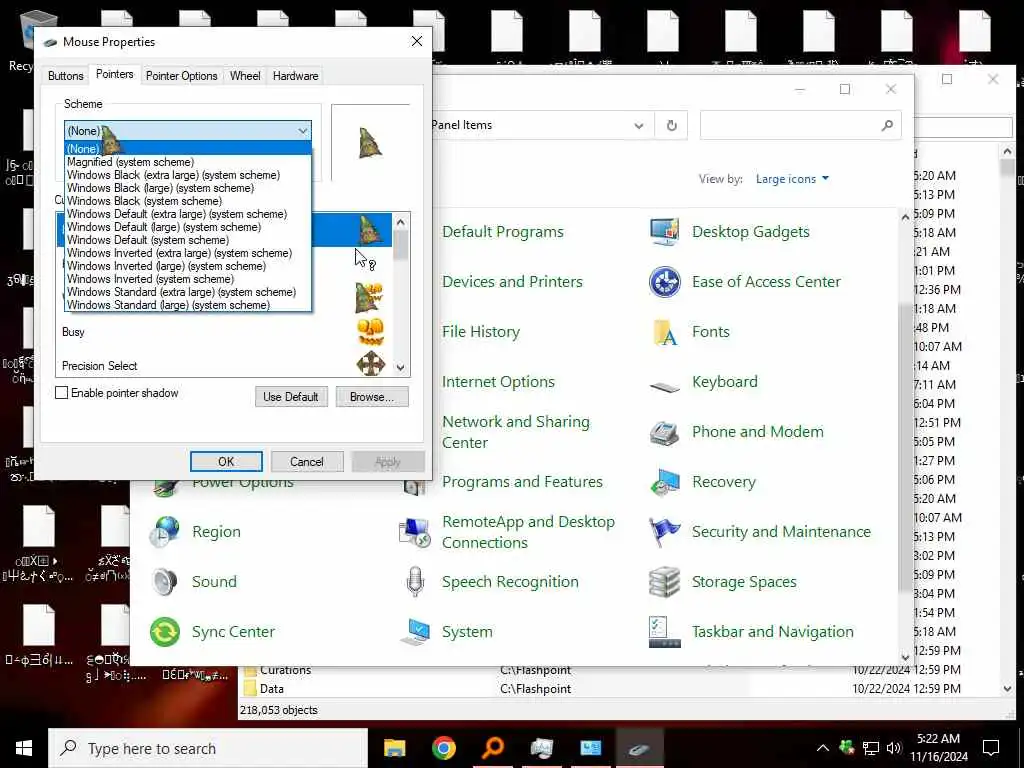Open Network and Sharing Center link
This screenshot has width=1024, height=768.
(x=516, y=432)
